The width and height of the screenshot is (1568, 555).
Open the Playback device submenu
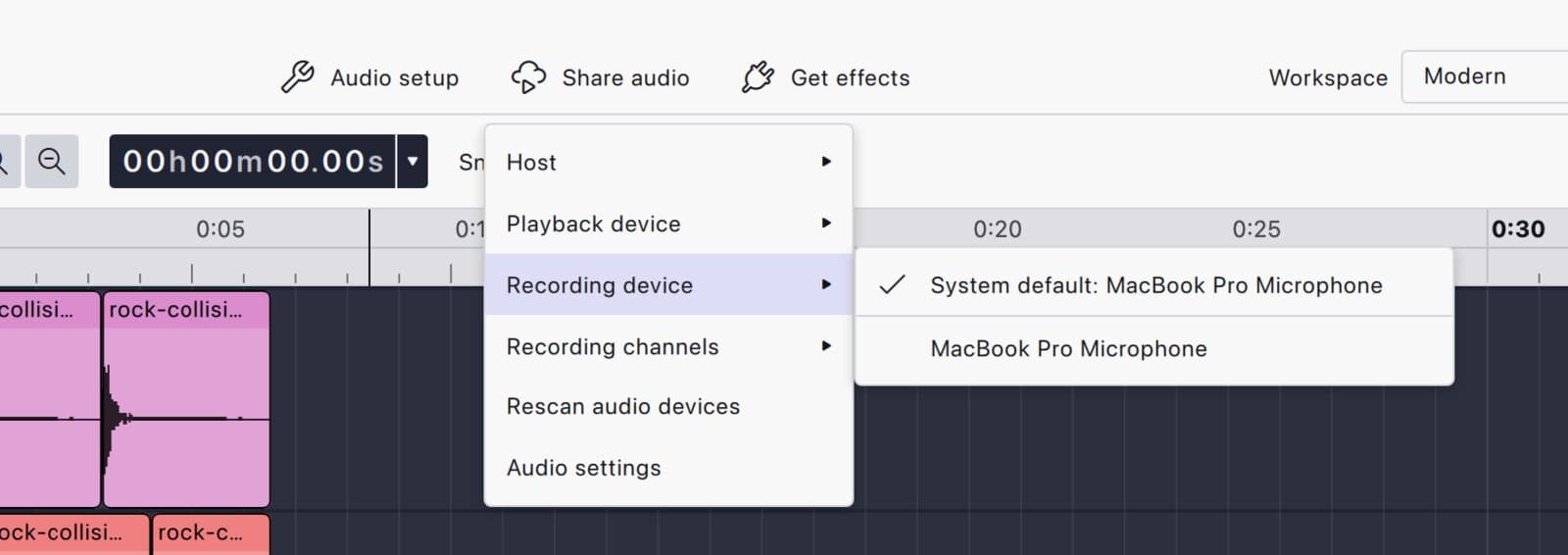pyautogui.click(x=668, y=224)
